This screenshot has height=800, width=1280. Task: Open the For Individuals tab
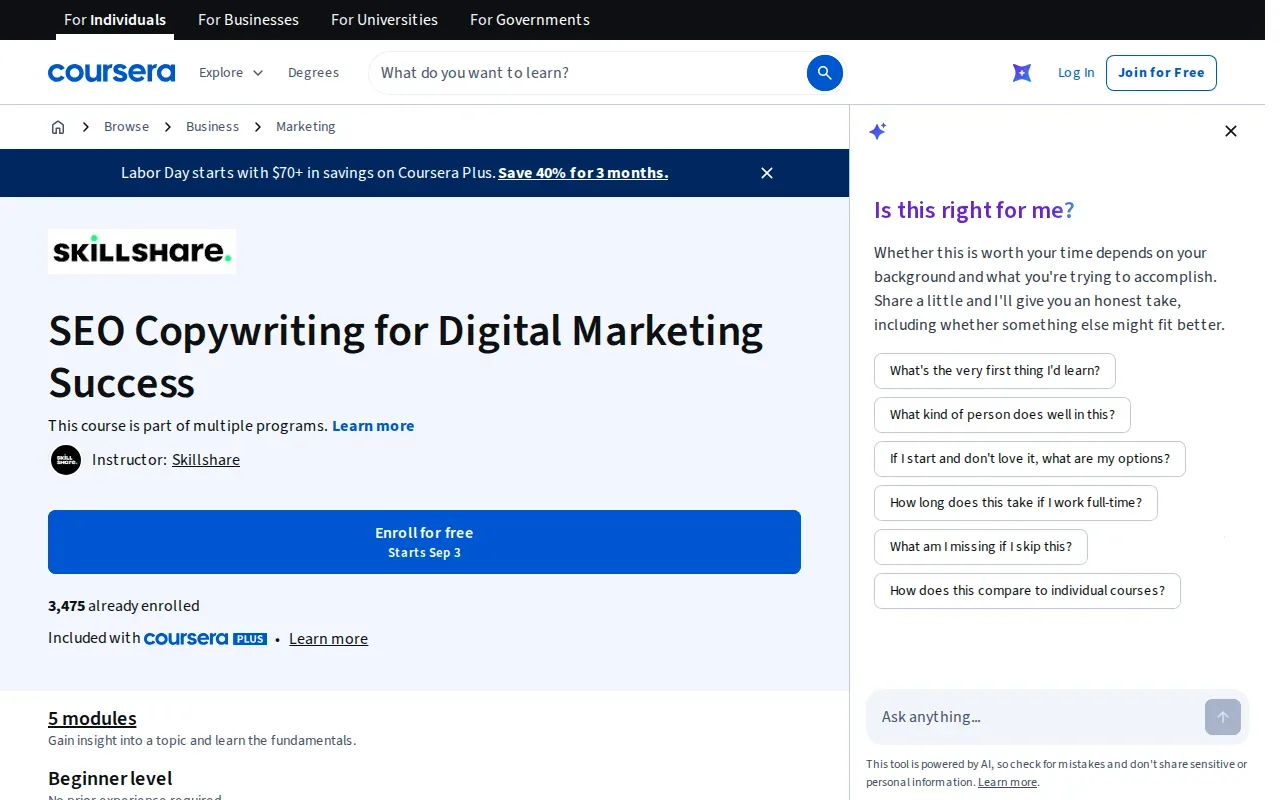click(x=115, y=20)
